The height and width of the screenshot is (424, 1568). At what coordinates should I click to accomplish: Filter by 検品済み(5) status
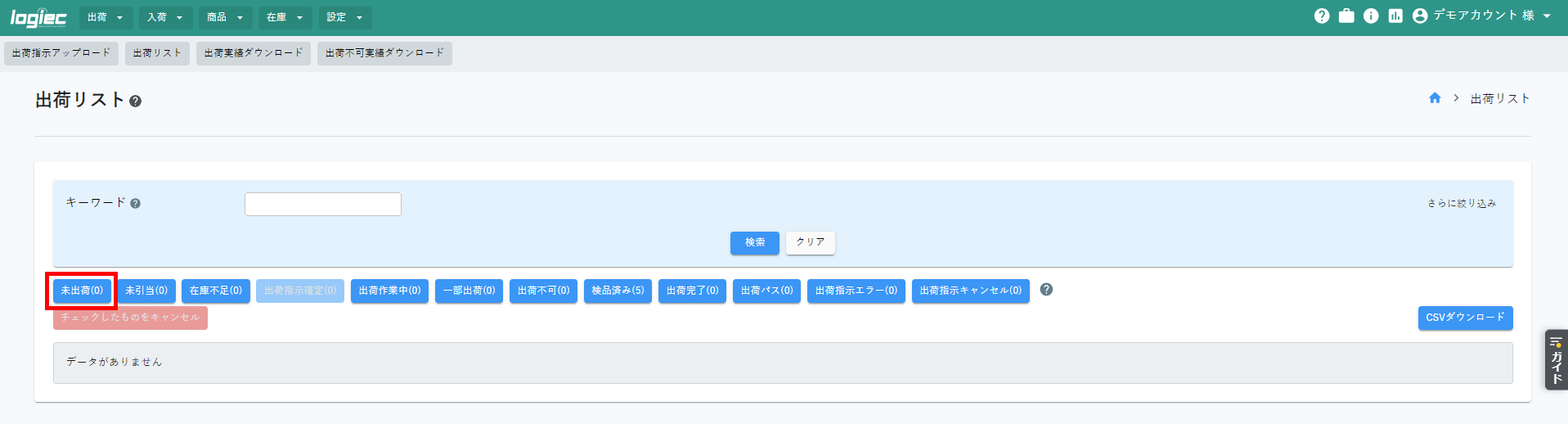[x=618, y=291]
